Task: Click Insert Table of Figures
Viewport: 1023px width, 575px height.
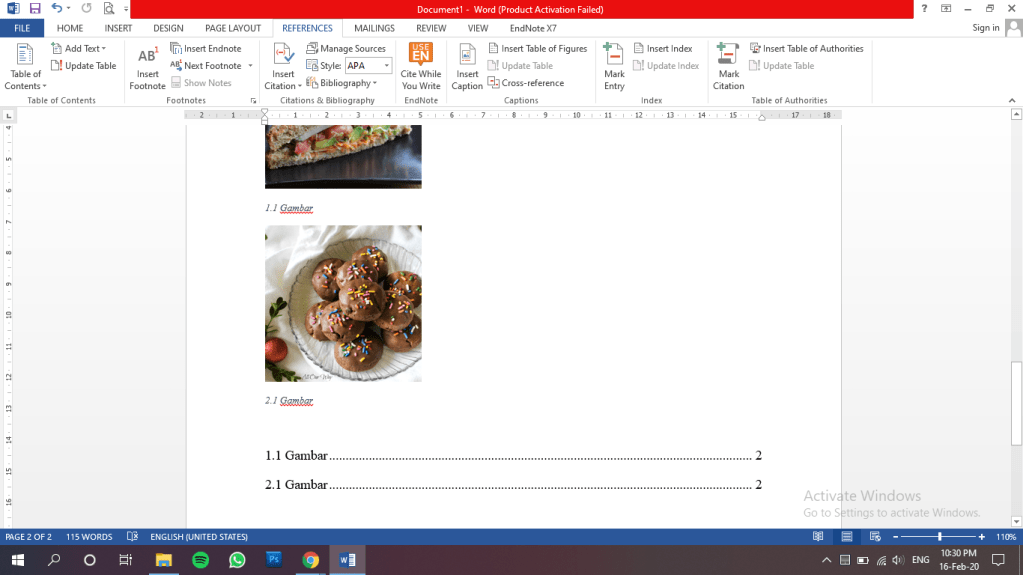Action: point(537,48)
